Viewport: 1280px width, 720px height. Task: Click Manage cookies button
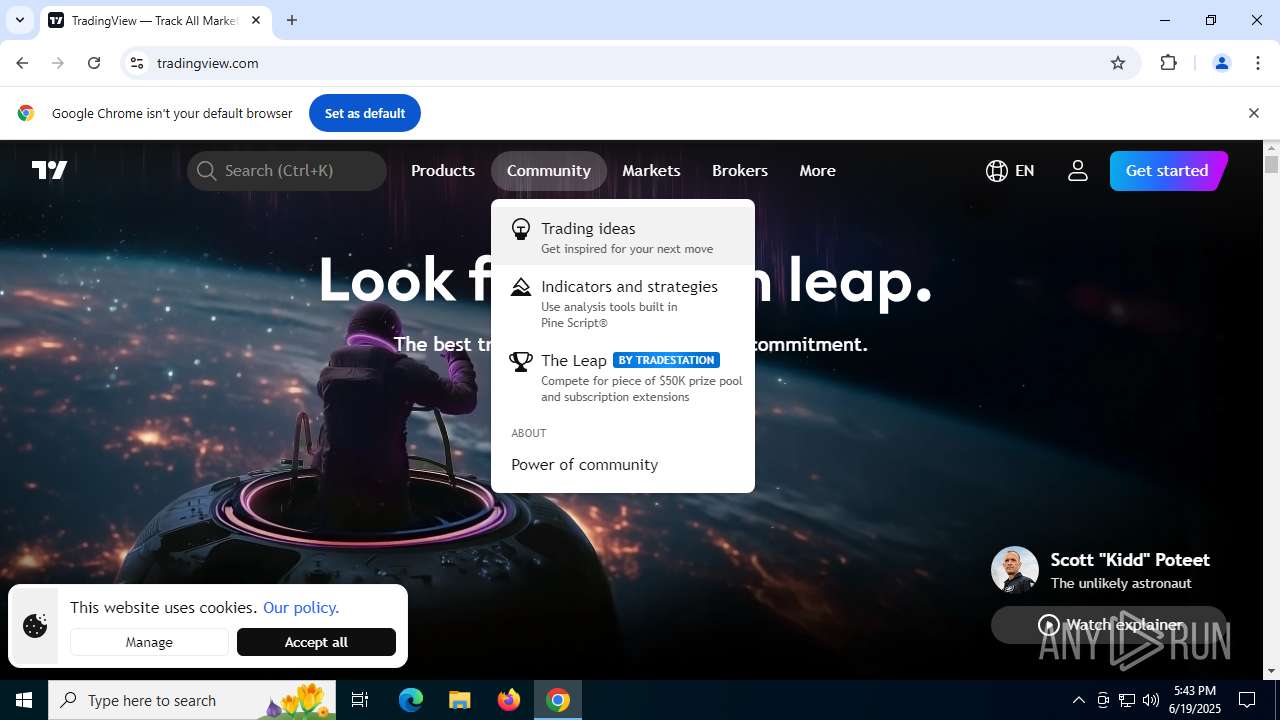[x=149, y=642]
